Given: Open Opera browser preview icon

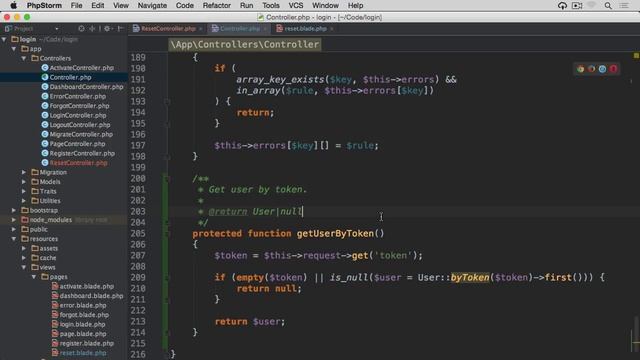Looking at the screenshot, I should click(x=613, y=69).
